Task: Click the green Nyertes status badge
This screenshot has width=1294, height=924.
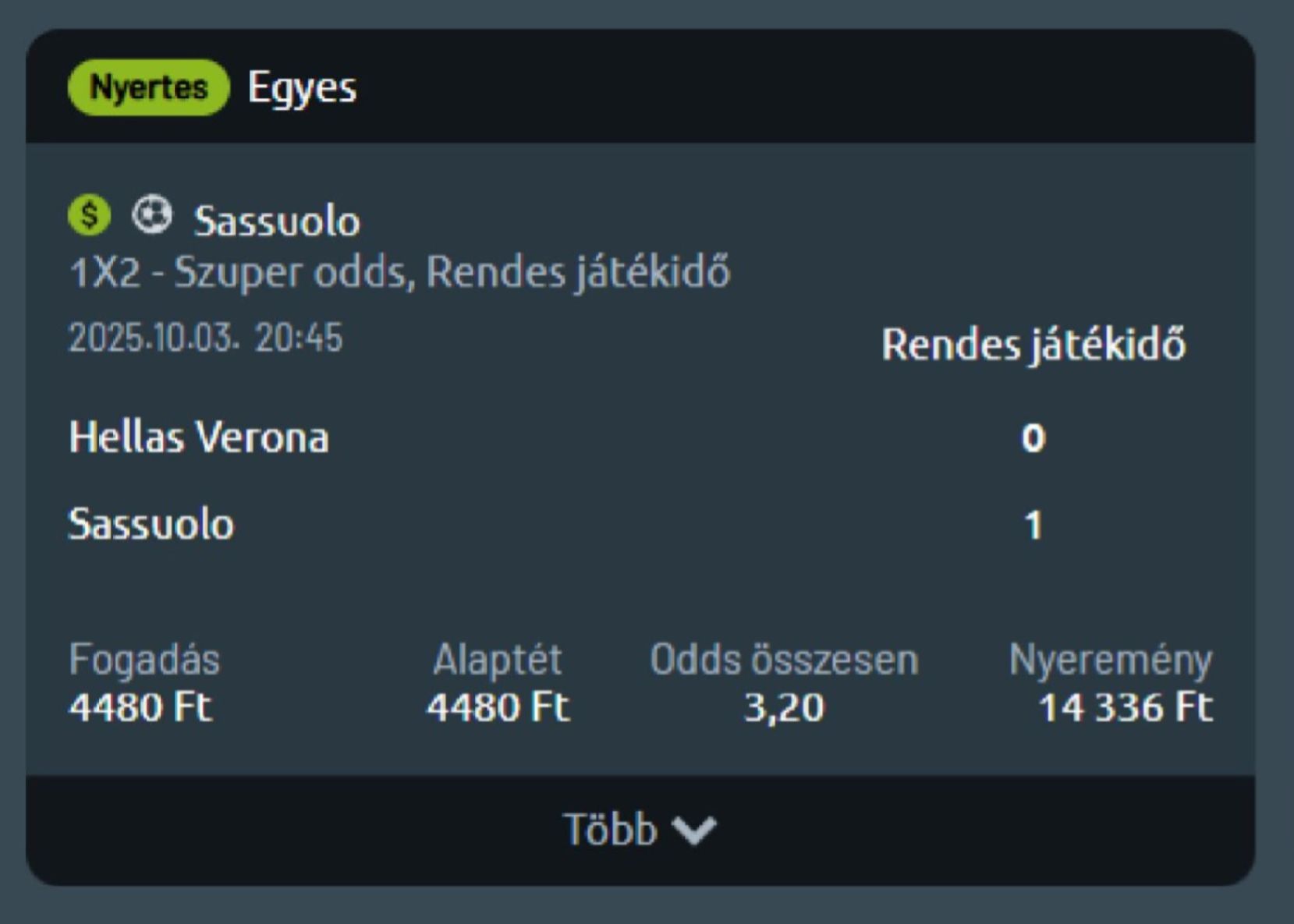Action: (x=149, y=87)
